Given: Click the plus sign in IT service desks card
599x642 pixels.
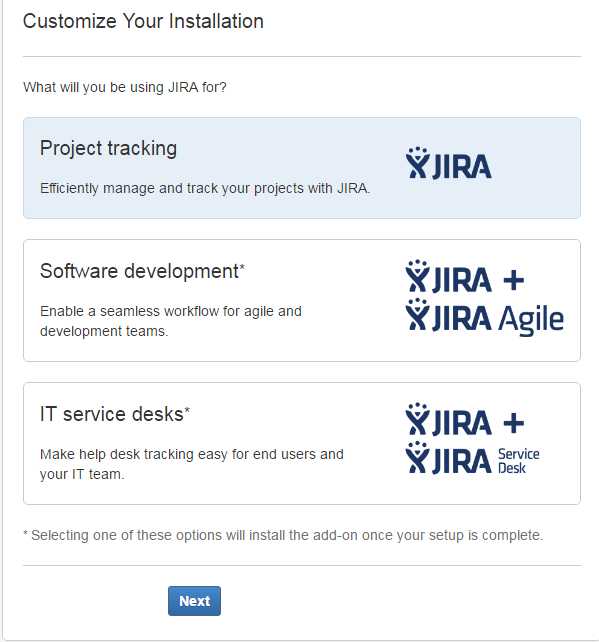Looking at the screenshot, I should (x=513, y=423).
